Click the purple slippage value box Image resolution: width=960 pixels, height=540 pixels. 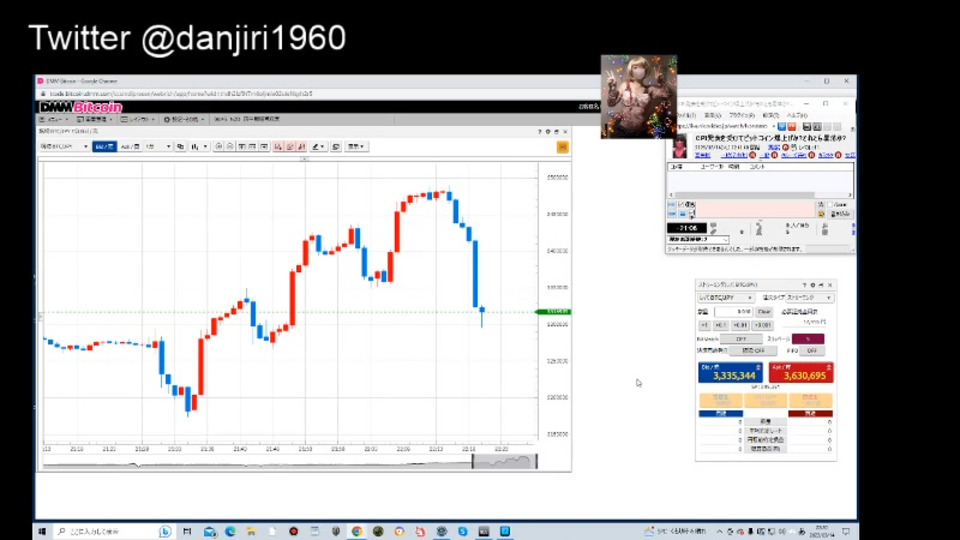coord(808,339)
